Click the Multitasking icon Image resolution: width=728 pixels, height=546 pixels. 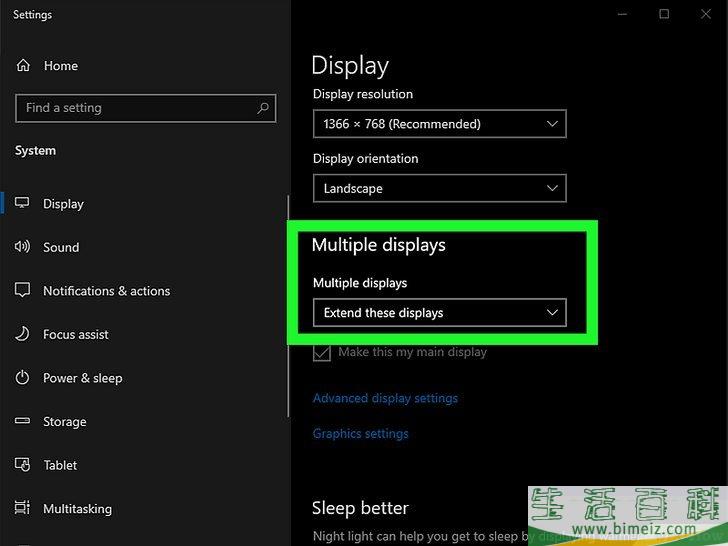(x=22, y=507)
